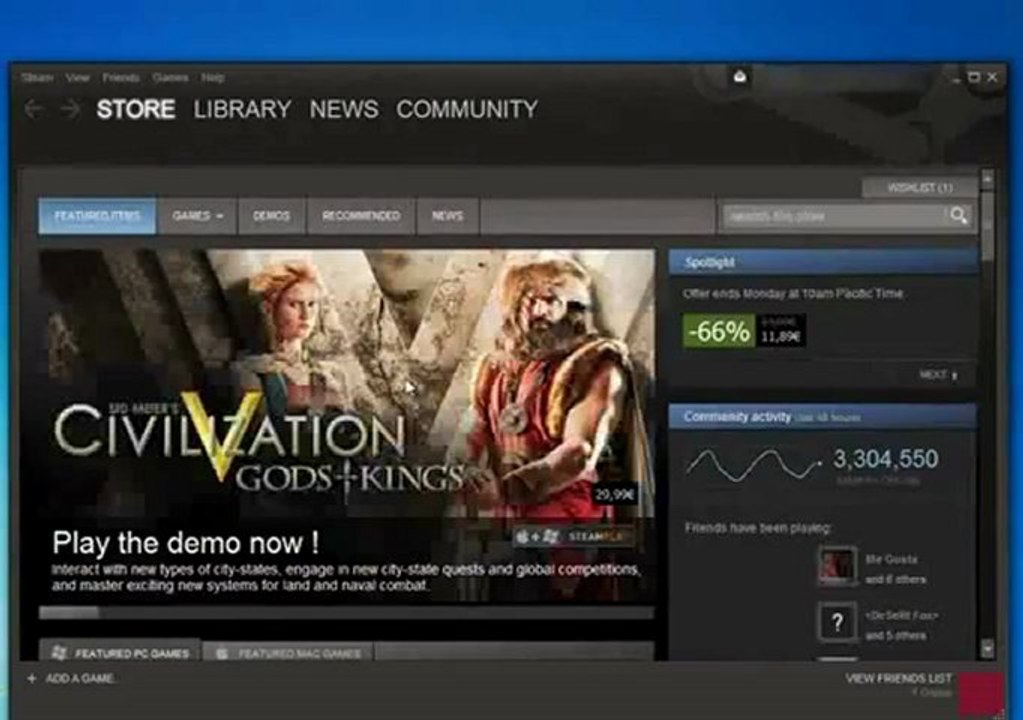The height and width of the screenshot is (720, 1023).
Task: Close the Steam window
Action: (992, 77)
